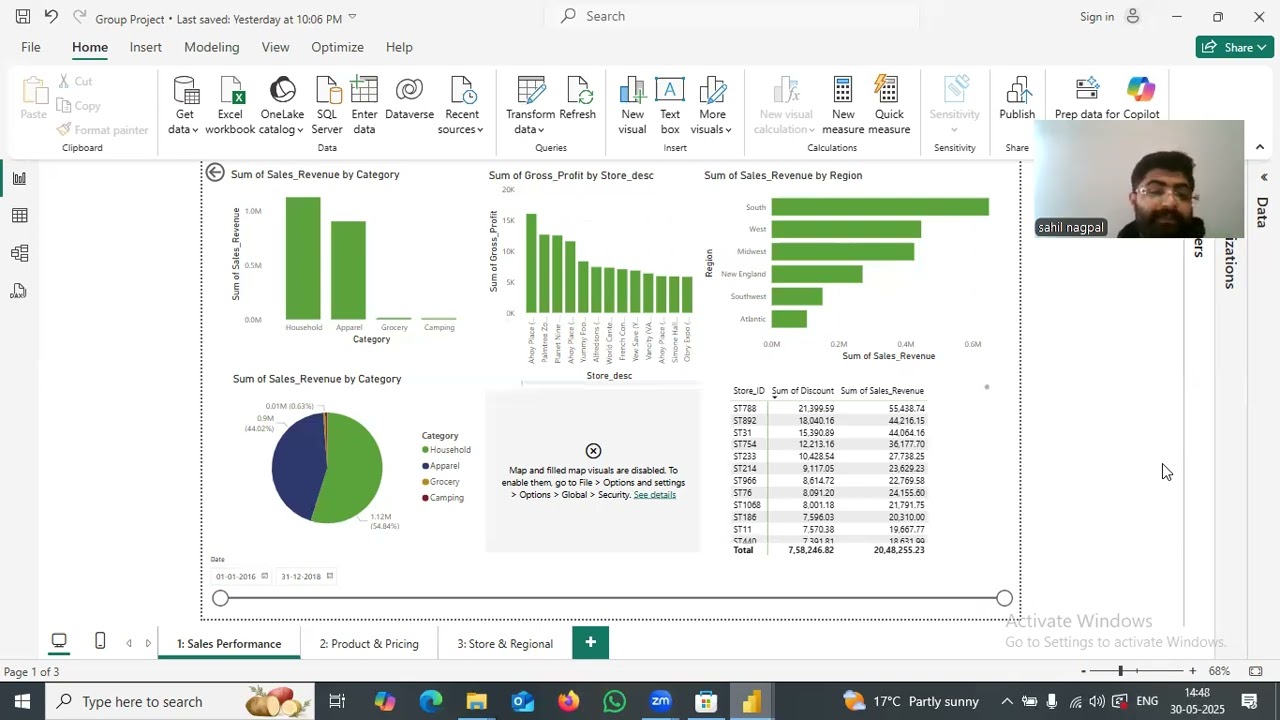Collapse the ribbon with the chevron
This screenshot has width=1280, height=720.
coord(1259,147)
